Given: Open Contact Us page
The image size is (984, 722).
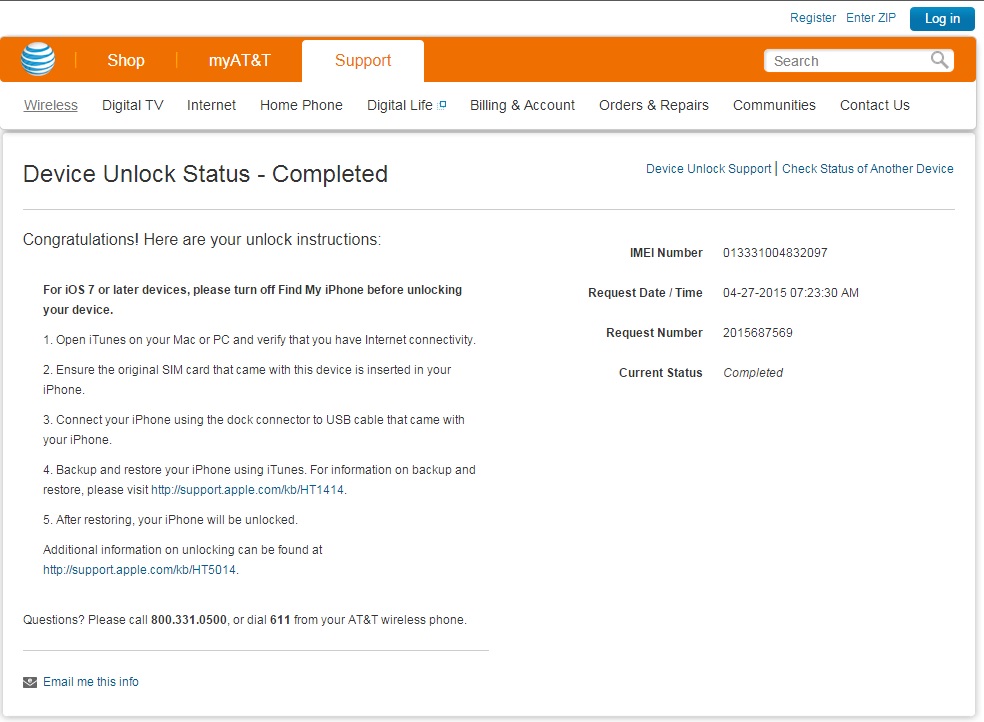Looking at the screenshot, I should tap(874, 105).
